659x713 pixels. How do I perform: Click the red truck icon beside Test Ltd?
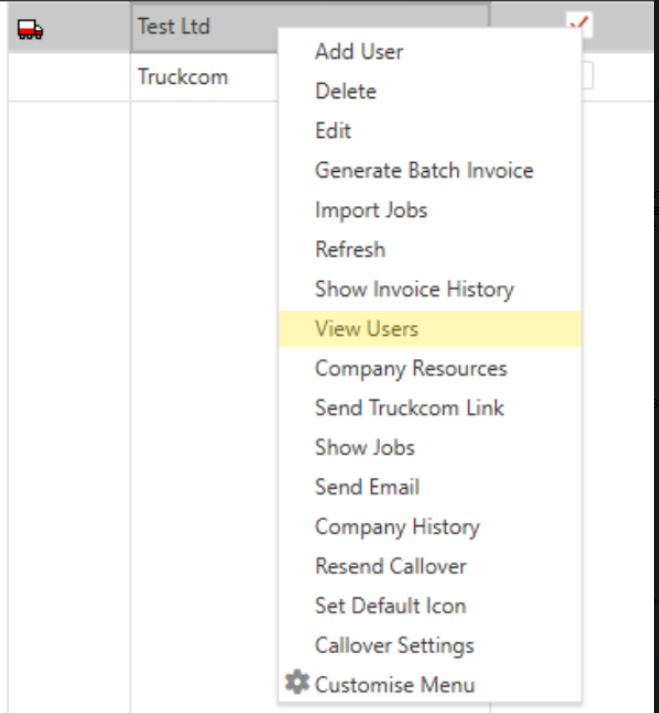coord(30,30)
